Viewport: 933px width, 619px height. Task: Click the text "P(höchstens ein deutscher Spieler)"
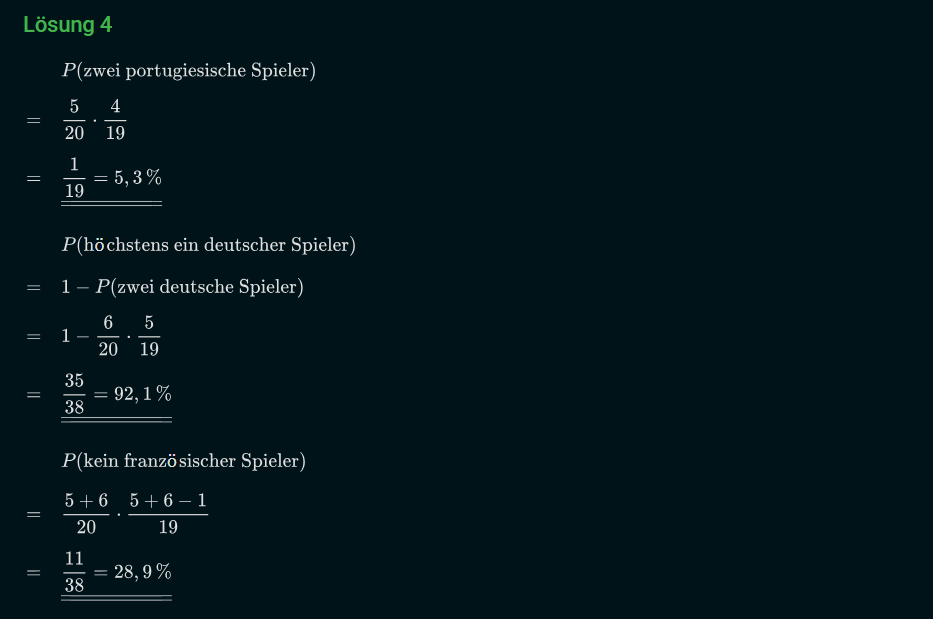(x=208, y=245)
